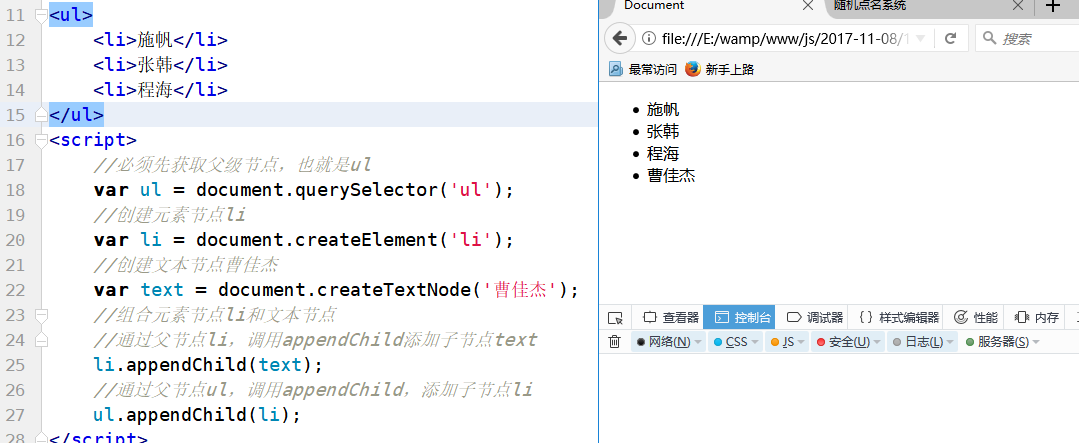Open a new tab with the plus button
This screenshot has height=443, width=1079.
[x=1052, y=6]
